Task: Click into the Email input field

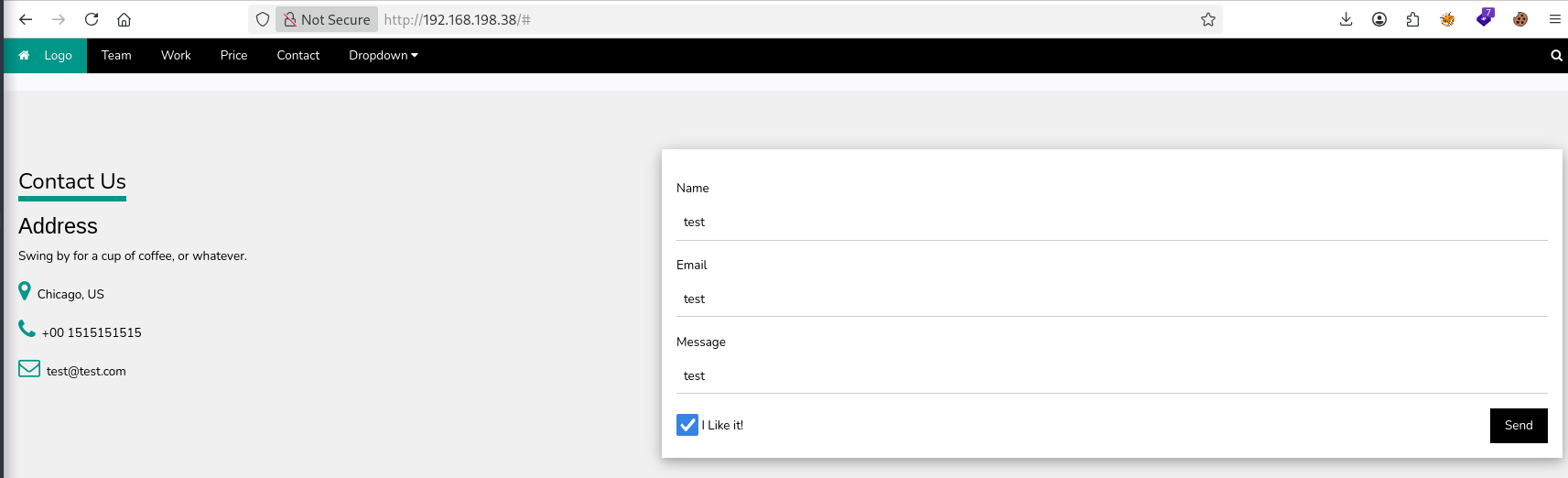Action: click(x=1112, y=299)
